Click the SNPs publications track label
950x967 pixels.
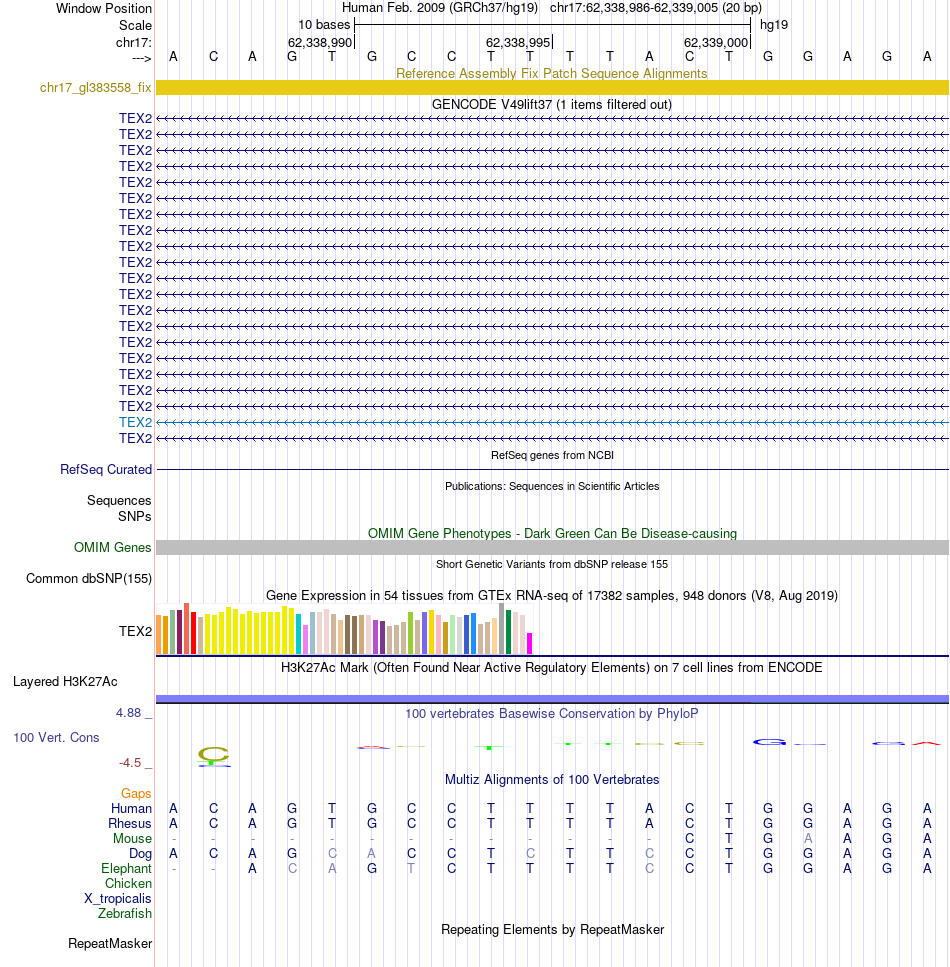(x=134, y=517)
